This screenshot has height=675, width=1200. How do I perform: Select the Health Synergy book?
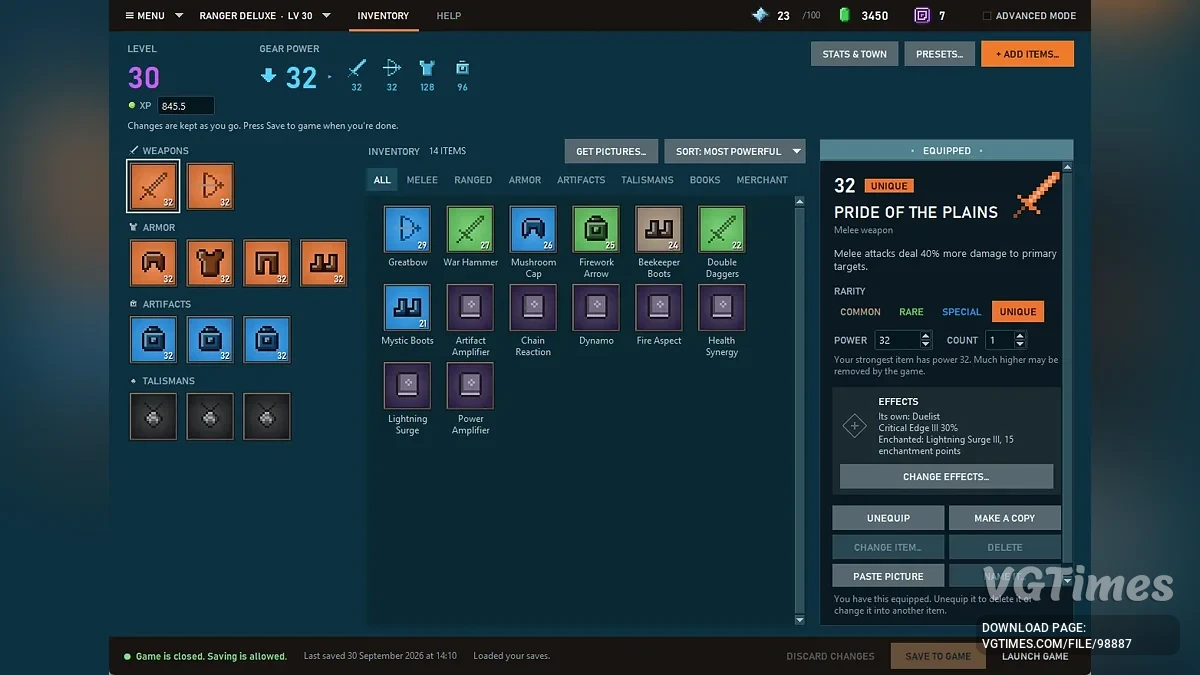click(722, 308)
